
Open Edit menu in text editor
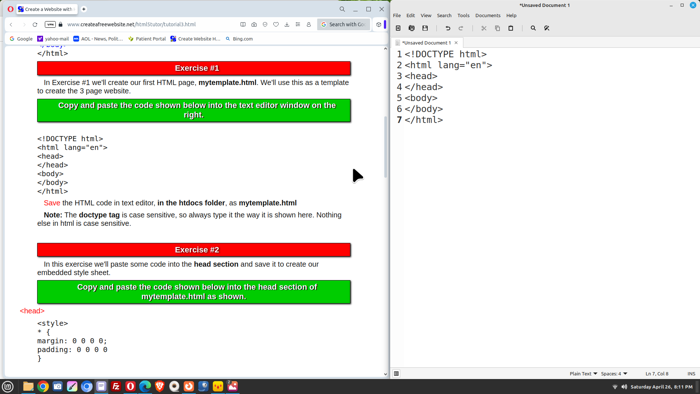(410, 16)
